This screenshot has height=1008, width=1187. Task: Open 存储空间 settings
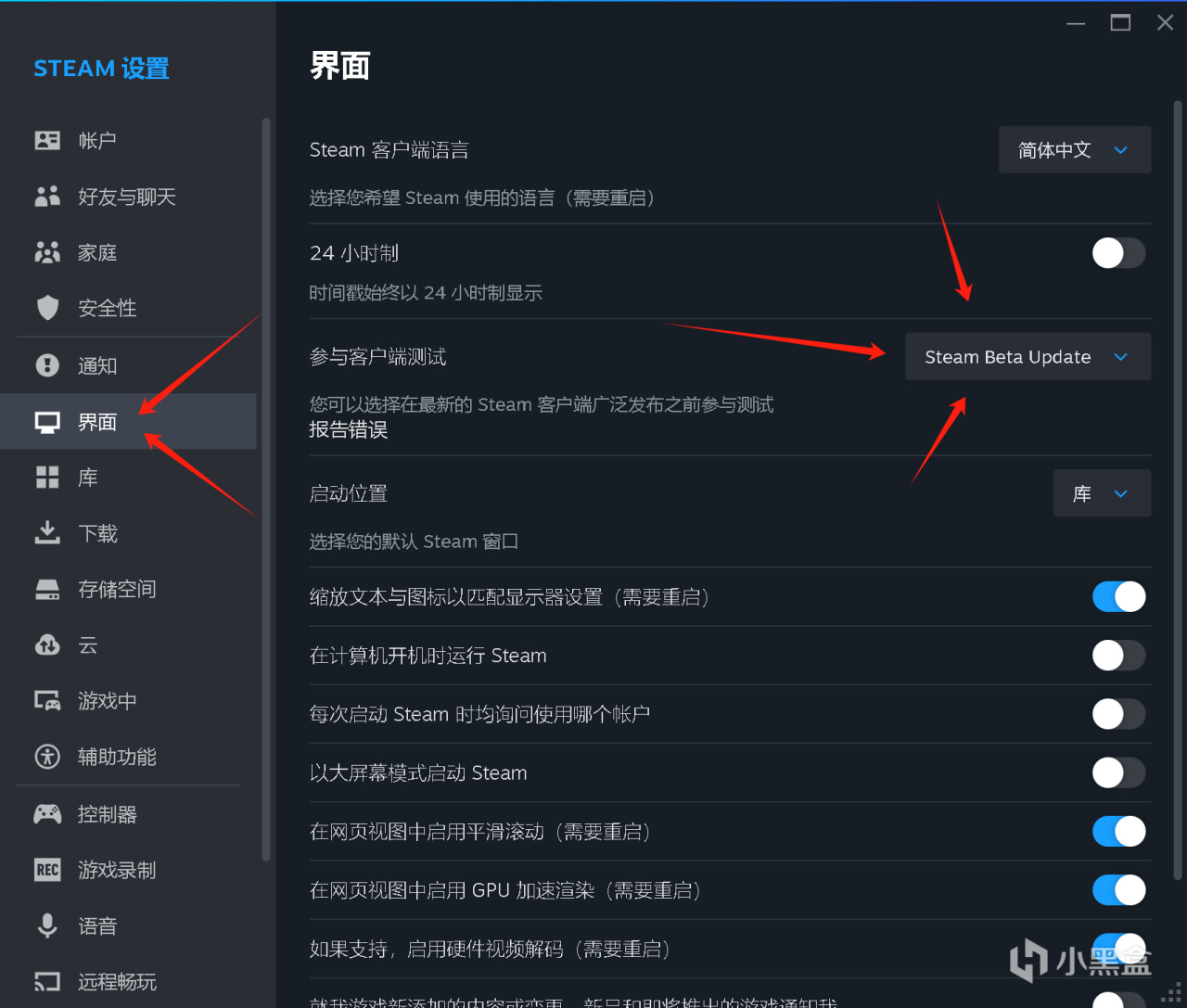click(128, 590)
